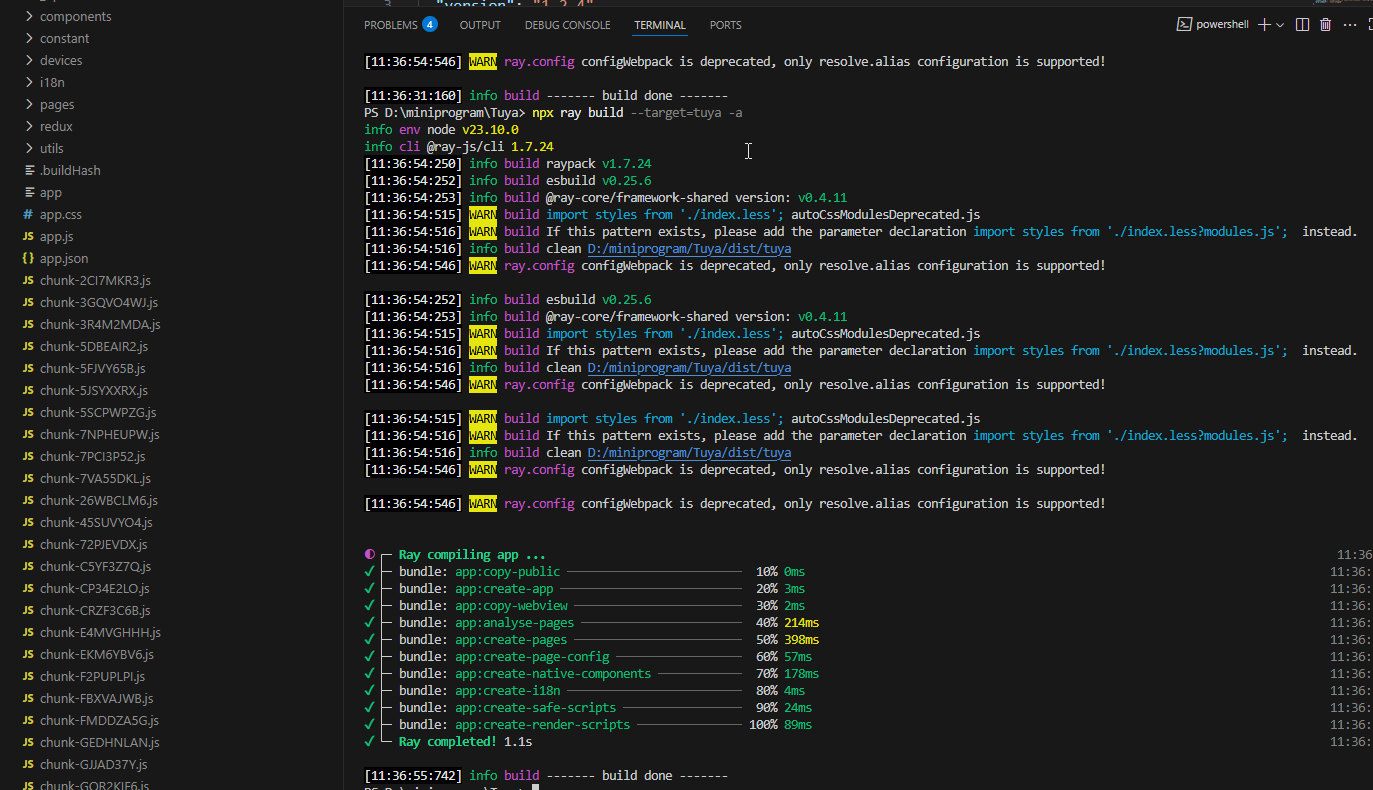Click the JS icon of chunk-3GQVO4WJ.js
The width and height of the screenshot is (1373, 790).
tap(28, 302)
